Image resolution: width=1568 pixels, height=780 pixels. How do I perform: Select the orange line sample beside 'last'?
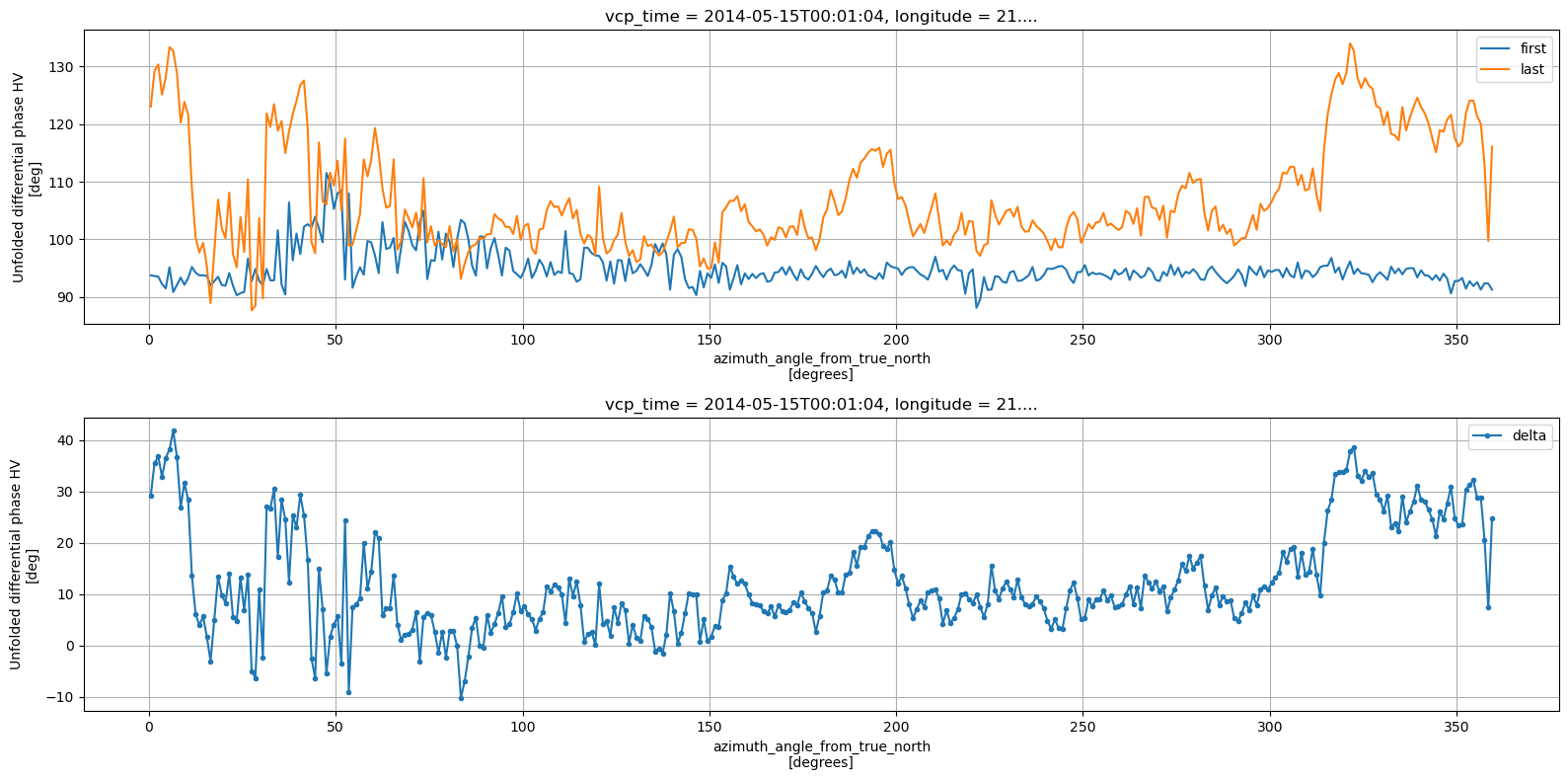1497,69
